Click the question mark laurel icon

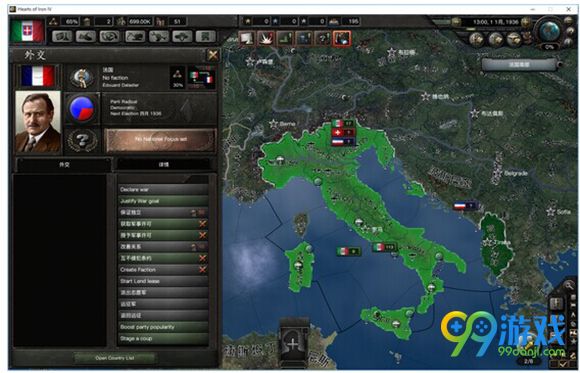point(82,140)
